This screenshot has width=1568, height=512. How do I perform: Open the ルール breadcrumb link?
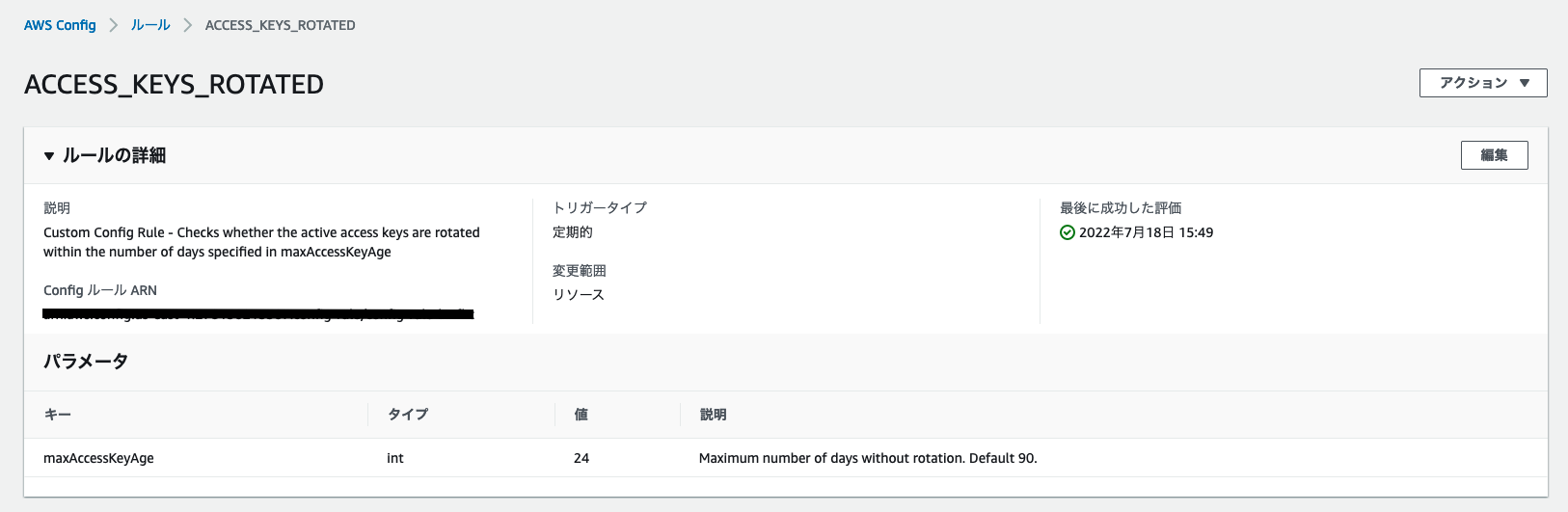[x=150, y=25]
